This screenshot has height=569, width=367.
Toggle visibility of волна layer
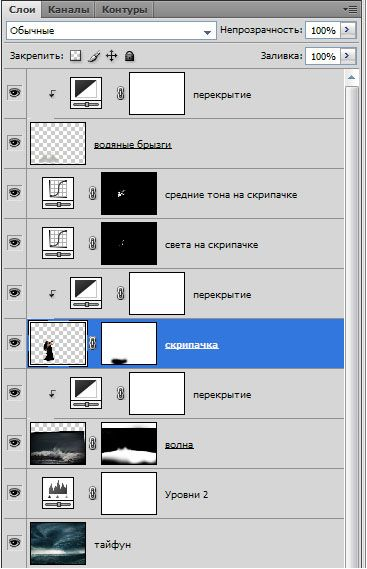point(15,442)
